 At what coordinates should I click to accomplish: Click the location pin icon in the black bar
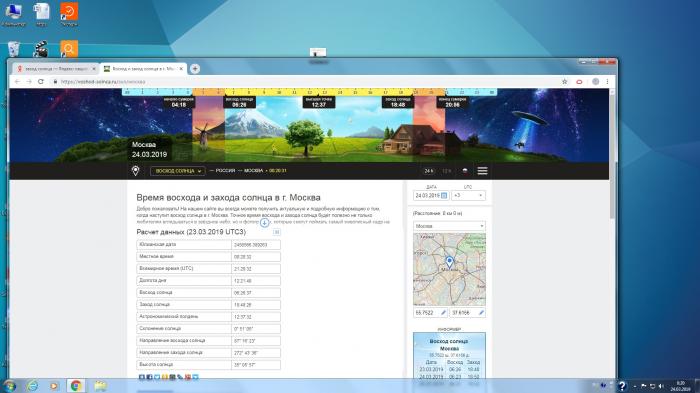tap(135, 171)
